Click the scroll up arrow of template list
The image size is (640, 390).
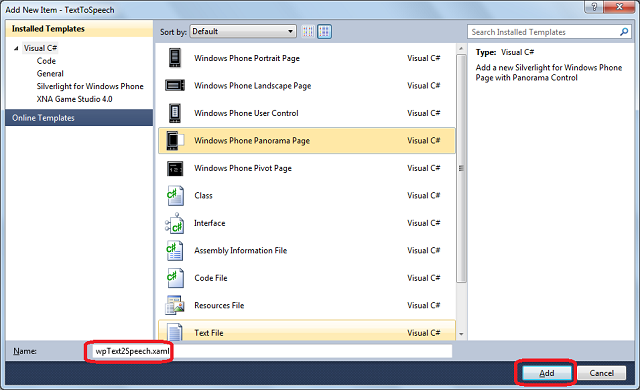(461, 49)
